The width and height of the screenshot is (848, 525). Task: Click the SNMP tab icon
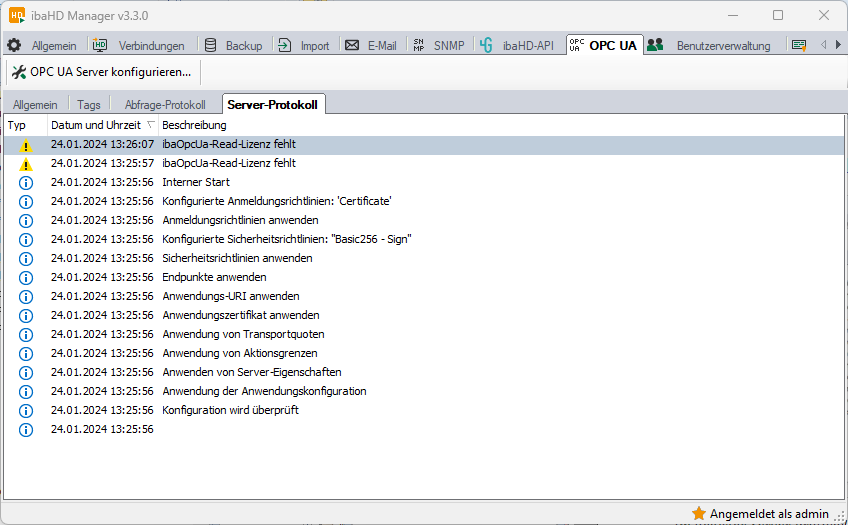(x=418, y=45)
